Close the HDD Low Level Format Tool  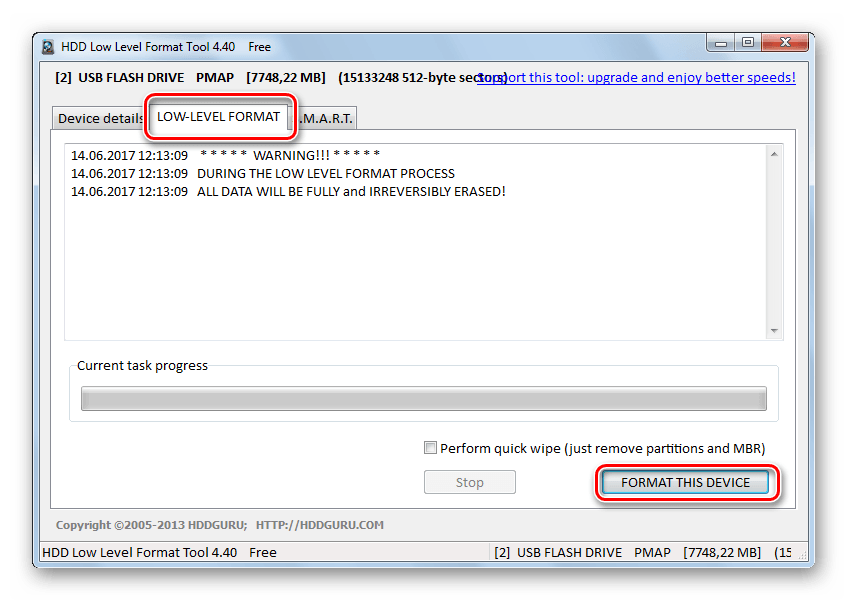[x=783, y=43]
